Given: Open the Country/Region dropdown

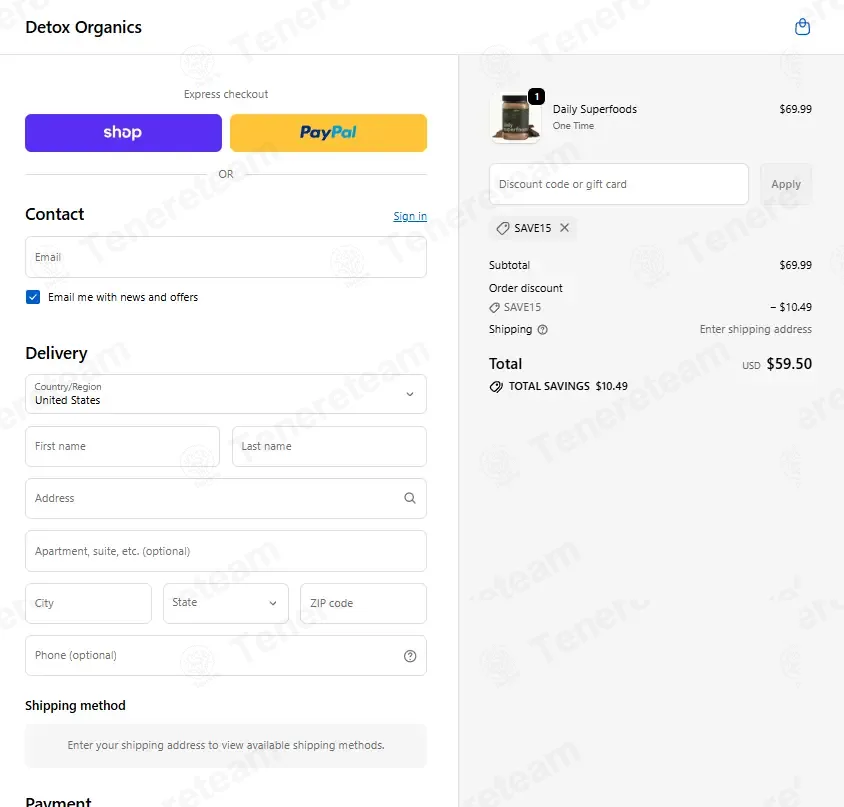Looking at the screenshot, I should point(226,394).
